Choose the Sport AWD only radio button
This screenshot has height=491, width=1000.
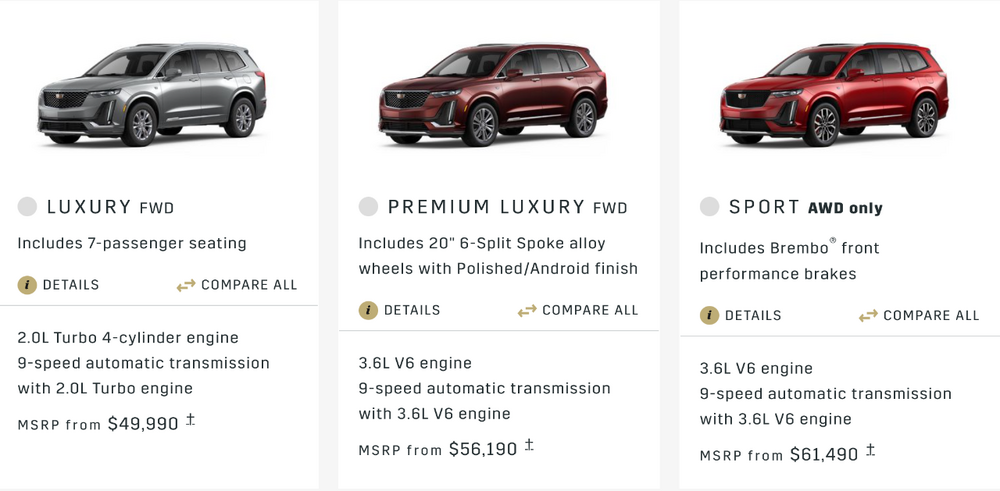[709, 207]
